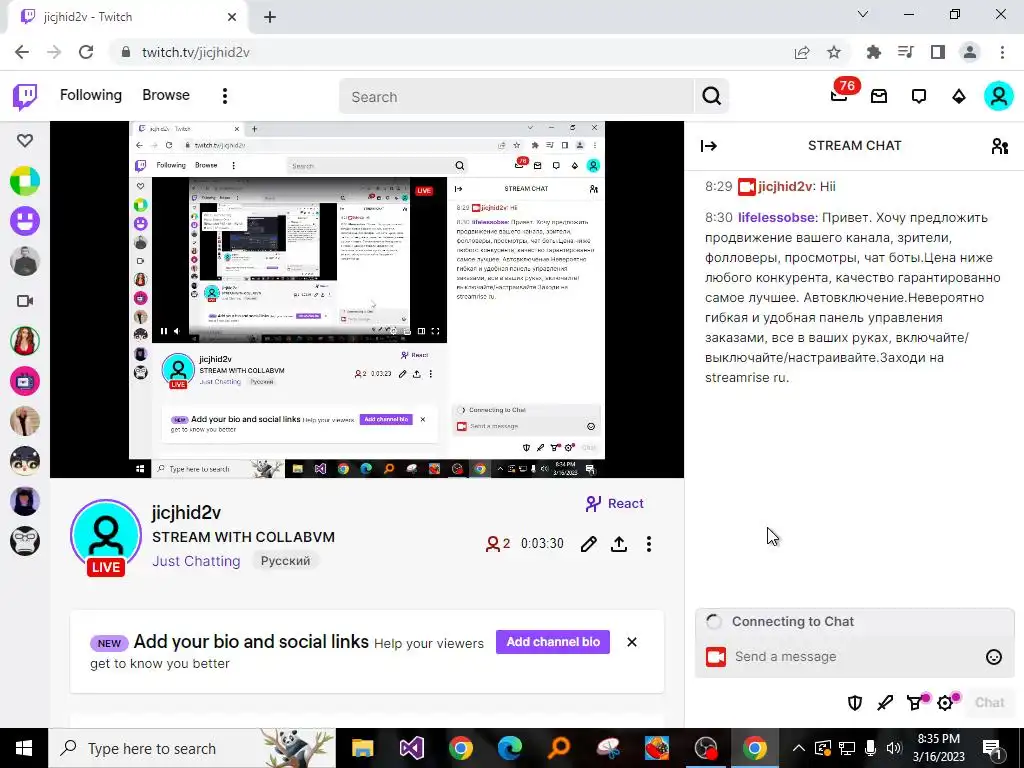Open the purple smiley channel avatar in sidebar
This screenshot has height=768, width=1024.
click(x=25, y=221)
